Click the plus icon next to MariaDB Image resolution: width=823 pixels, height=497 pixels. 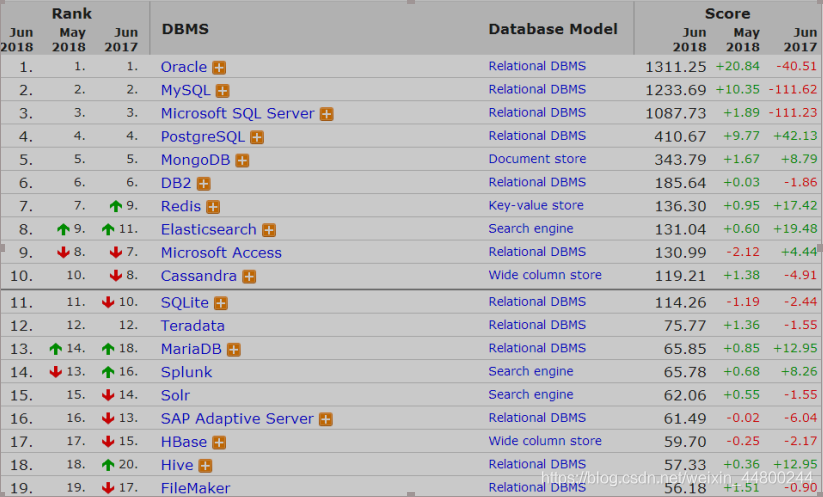click(x=234, y=350)
